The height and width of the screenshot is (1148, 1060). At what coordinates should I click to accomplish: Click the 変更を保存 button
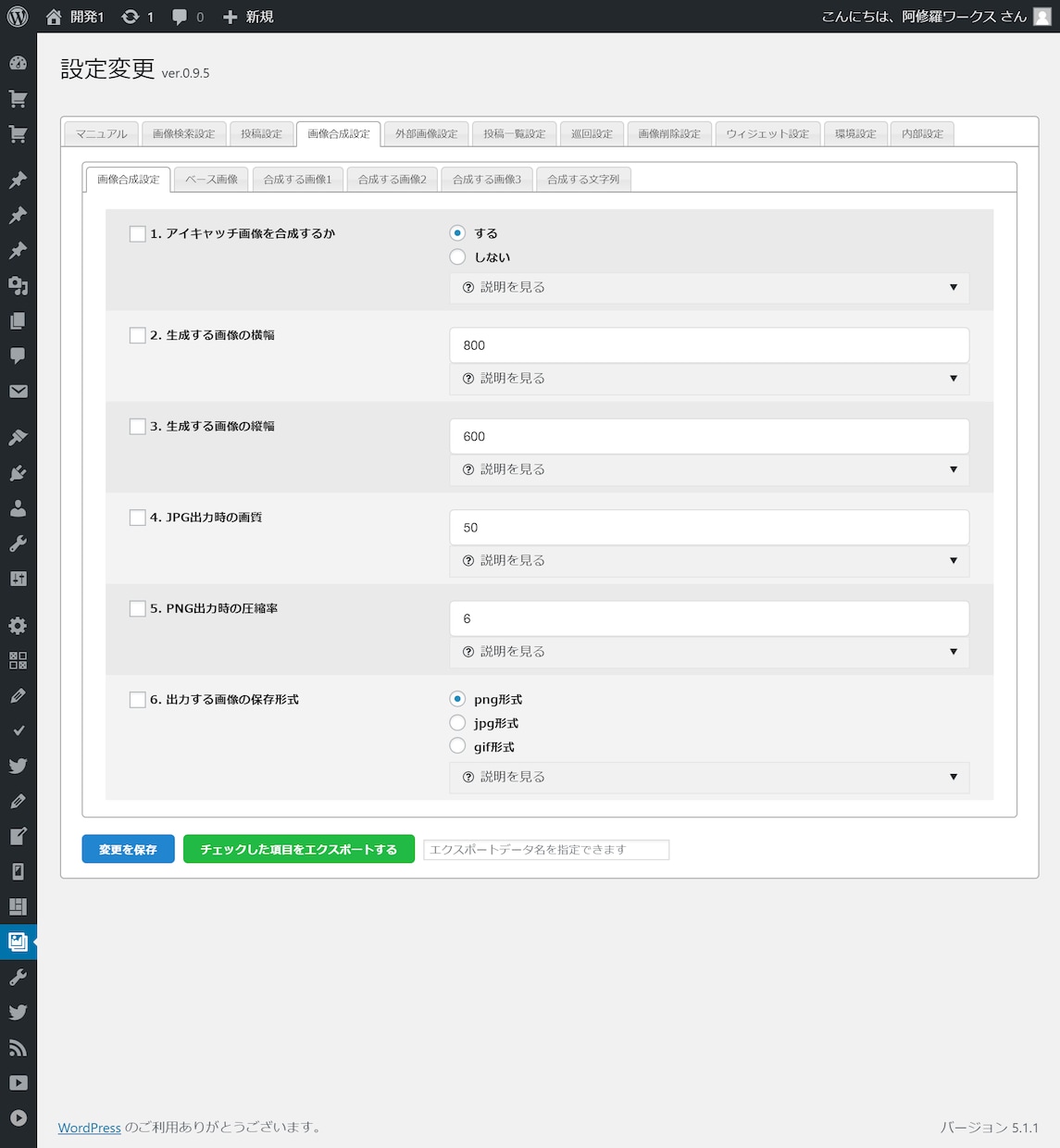pyautogui.click(x=128, y=849)
